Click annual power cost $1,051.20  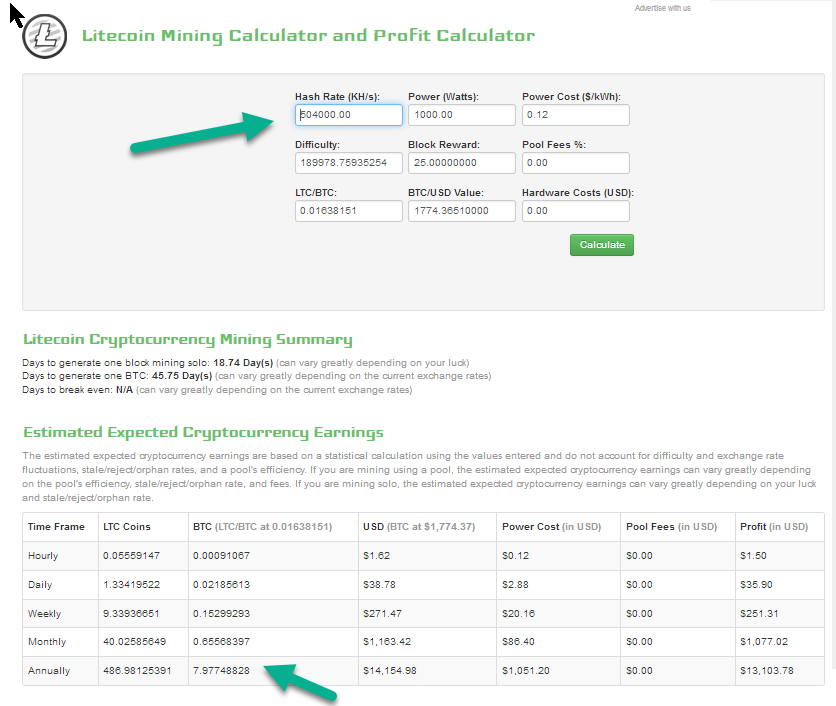click(526, 671)
